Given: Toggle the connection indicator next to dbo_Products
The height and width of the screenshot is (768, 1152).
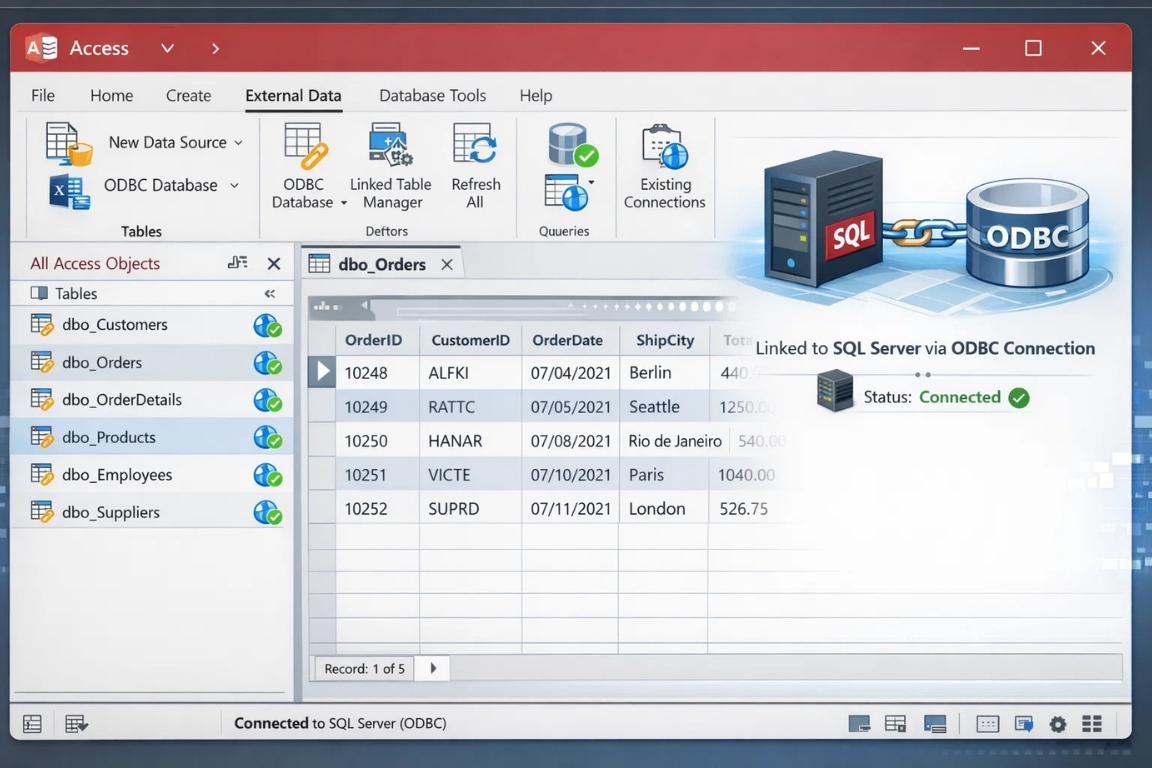Looking at the screenshot, I should coord(267,437).
